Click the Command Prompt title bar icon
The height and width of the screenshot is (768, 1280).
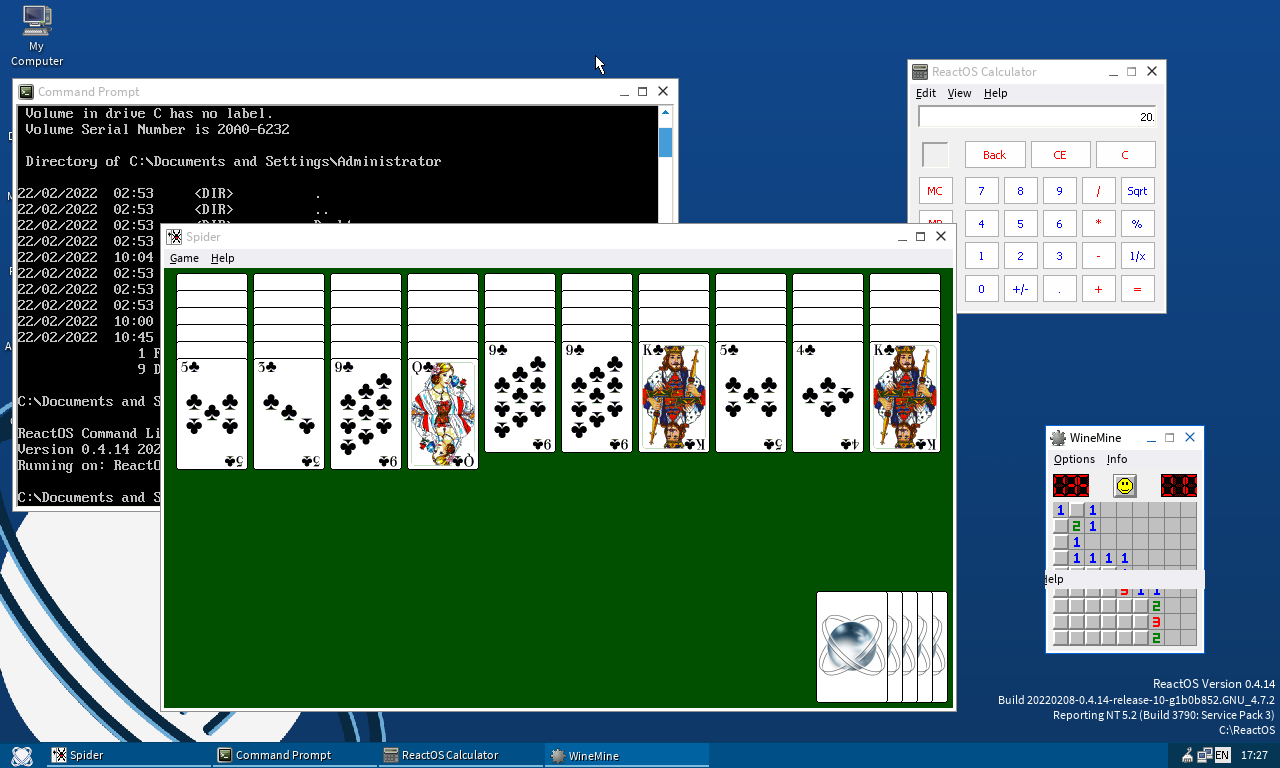pyautogui.click(x=26, y=92)
